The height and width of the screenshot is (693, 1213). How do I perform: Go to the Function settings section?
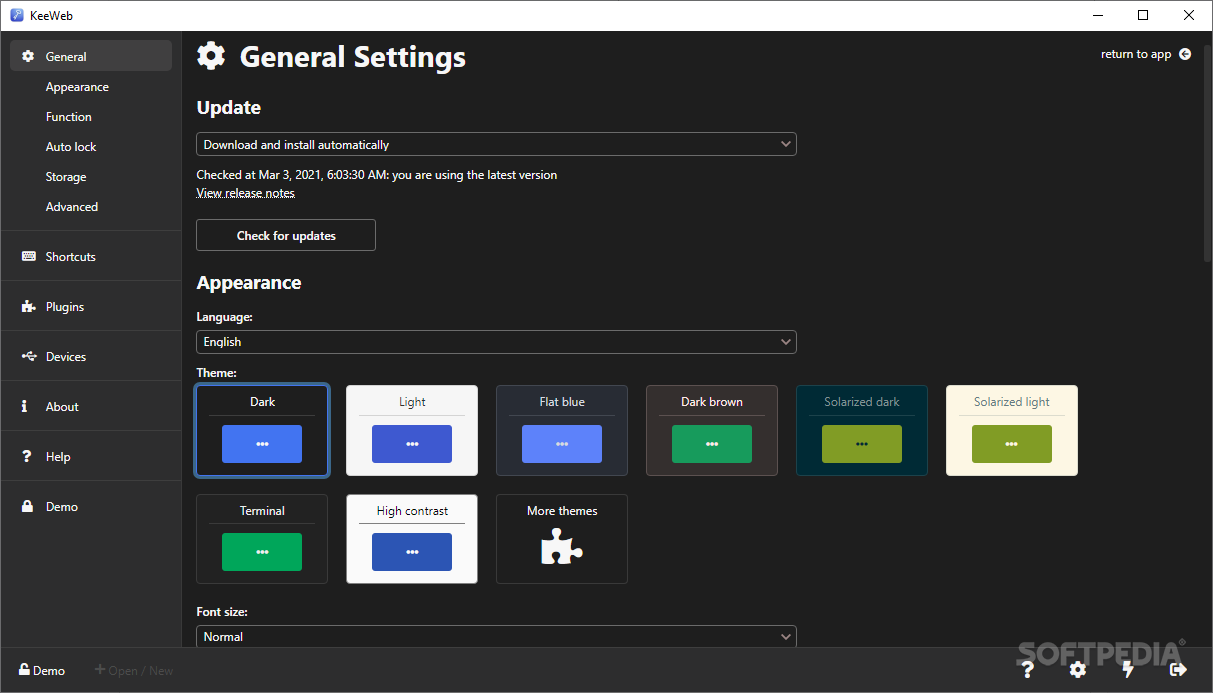pyautogui.click(x=69, y=117)
